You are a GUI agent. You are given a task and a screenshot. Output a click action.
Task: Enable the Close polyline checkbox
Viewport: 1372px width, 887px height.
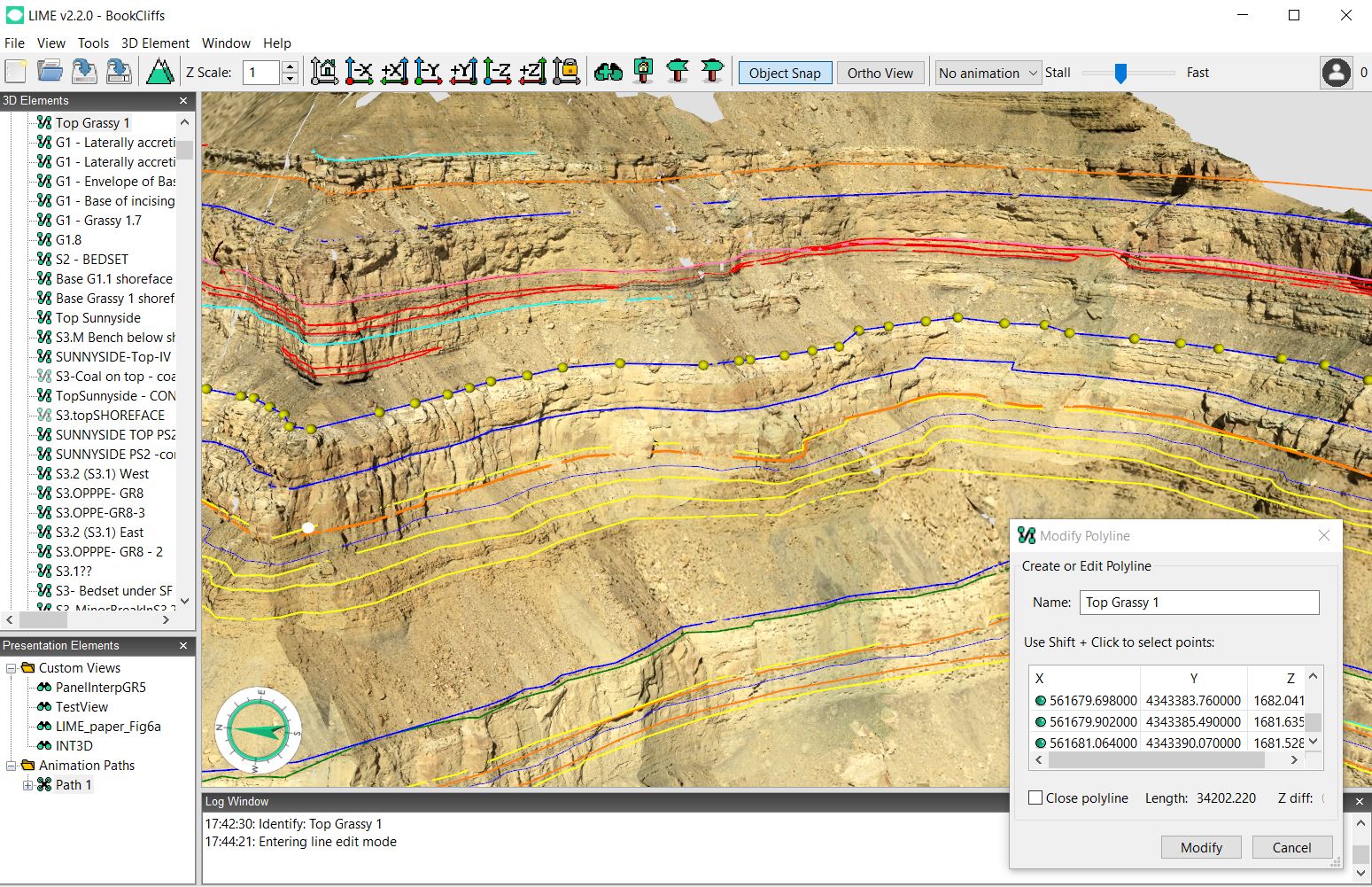(1035, 798)
